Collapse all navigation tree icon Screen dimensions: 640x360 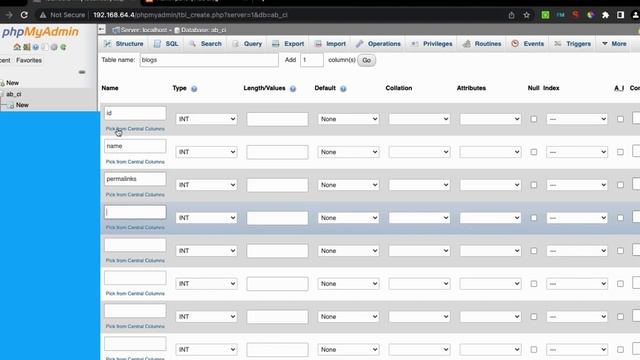(x=82, y=72)
